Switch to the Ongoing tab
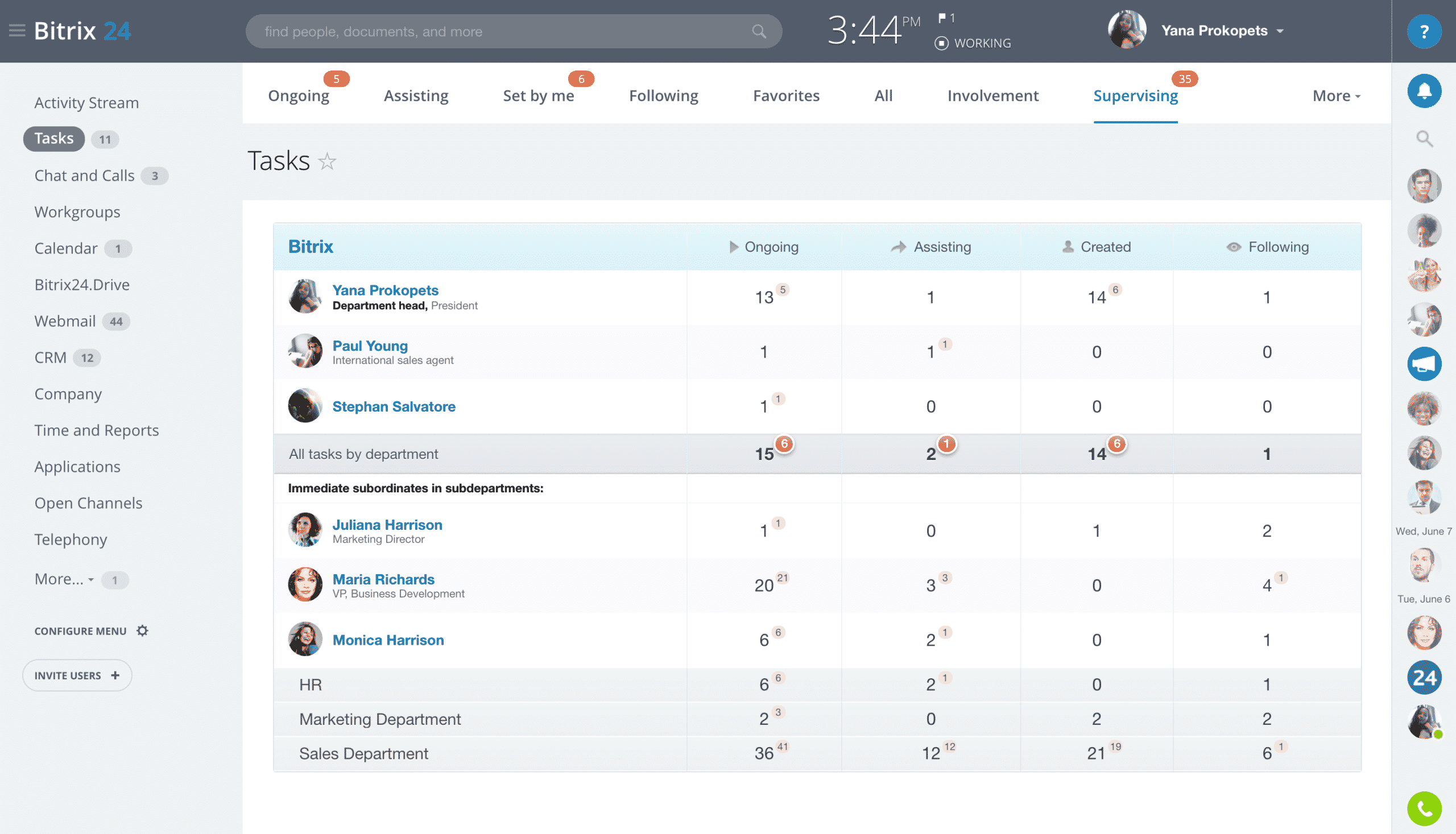This screenshot has width=1456, height=834. pos(297,94)
